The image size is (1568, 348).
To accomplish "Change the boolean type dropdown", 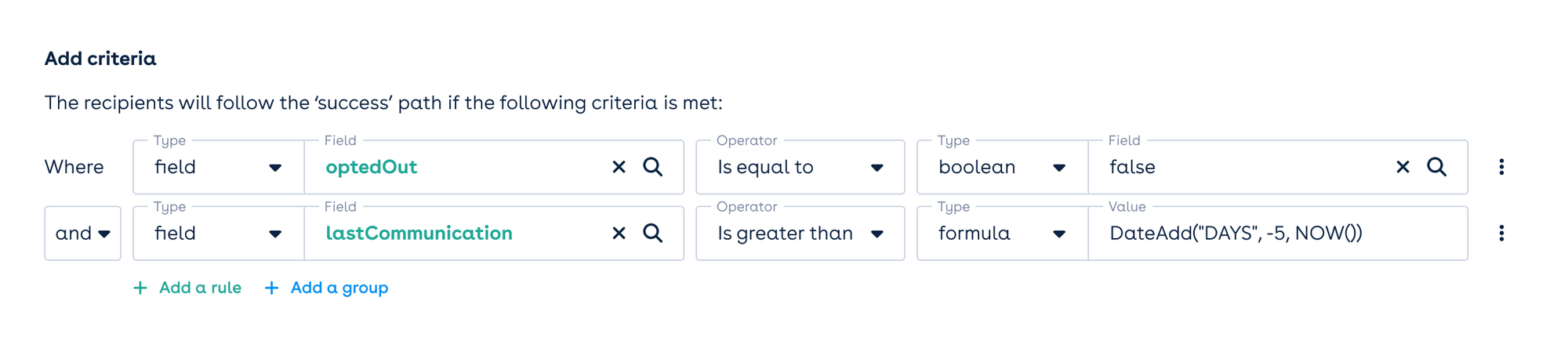I will (1002, 167).
